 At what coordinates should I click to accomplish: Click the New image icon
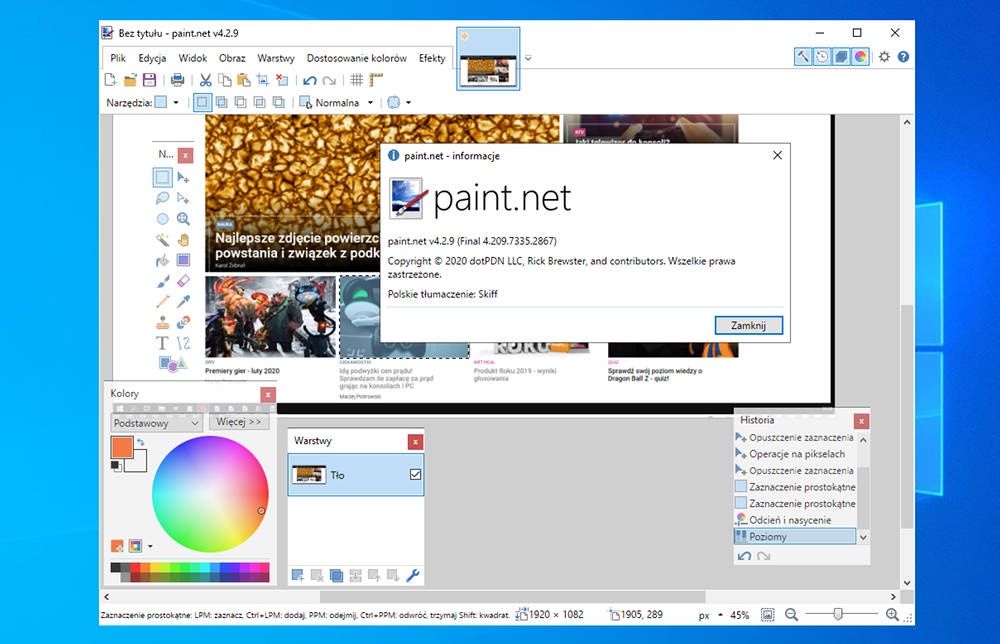pos(110,80)
